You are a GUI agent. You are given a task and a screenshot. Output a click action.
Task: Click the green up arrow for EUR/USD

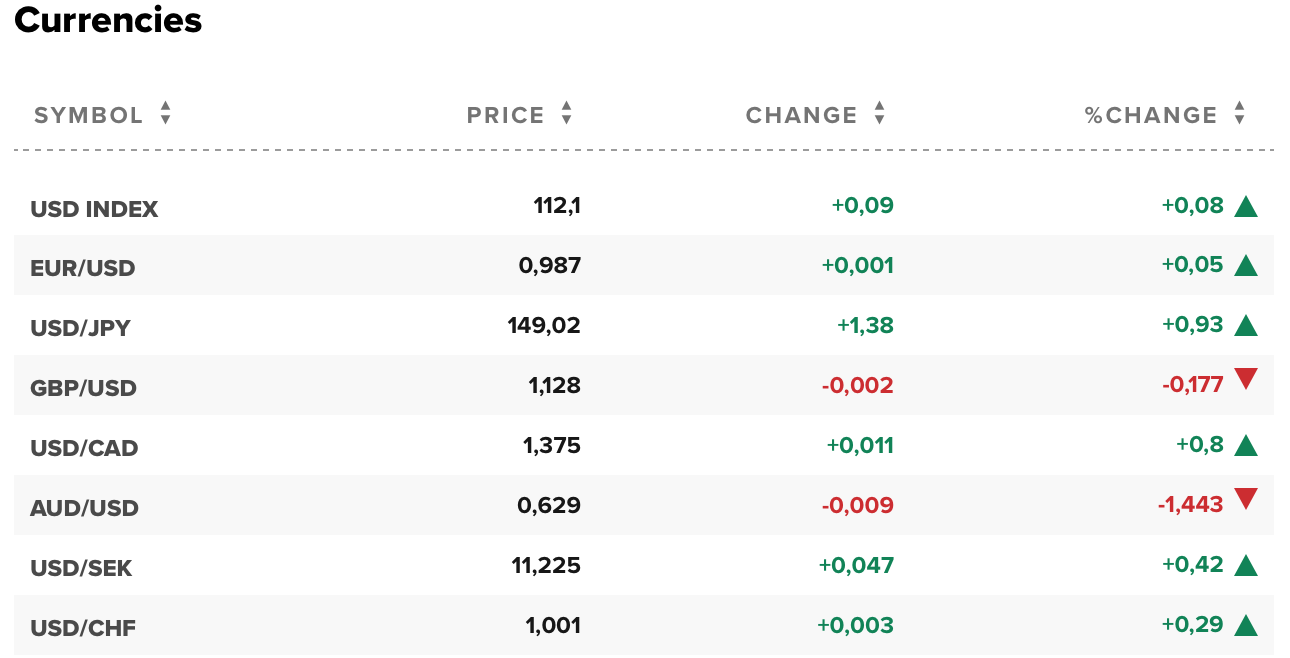tap(1245, 266)
